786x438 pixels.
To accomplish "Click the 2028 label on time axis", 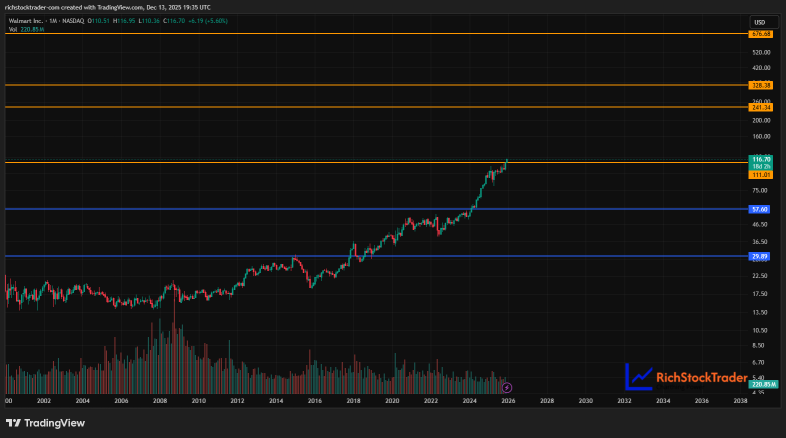I will pos(547,401).
